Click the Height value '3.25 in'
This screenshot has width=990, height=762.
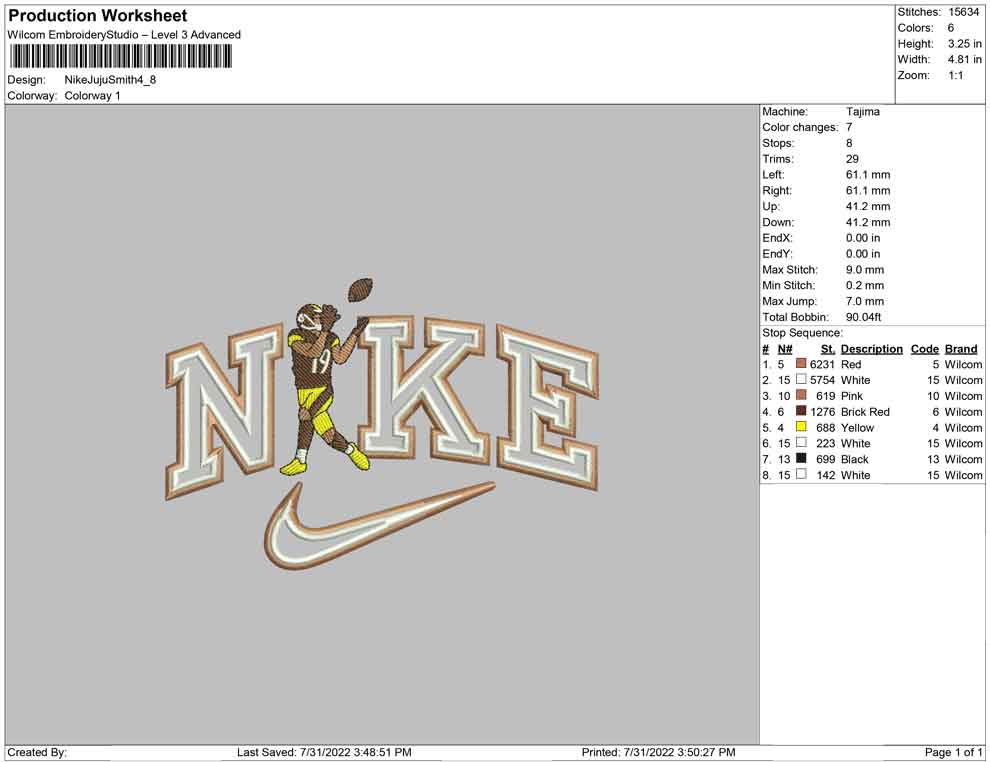coord(964,44)
